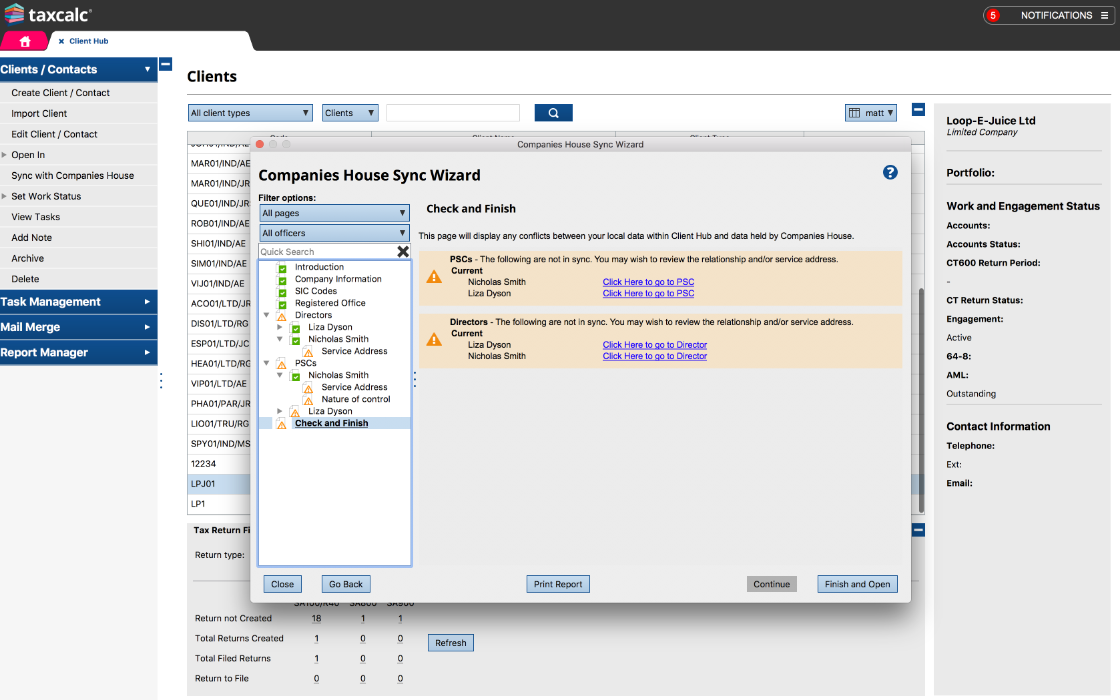The height and width of the screenshot is (700, 1120).
Task: Click the warning icon beside Nature of control
Action: [308, 400]
